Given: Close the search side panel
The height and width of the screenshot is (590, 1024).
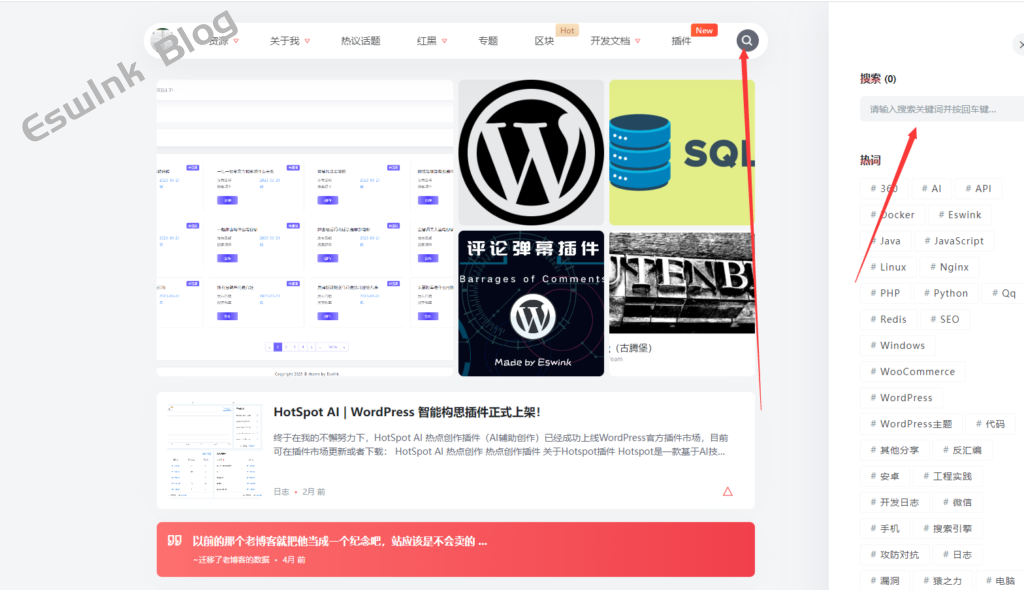Looking at the screenshot, I should tap(1019, 45).
